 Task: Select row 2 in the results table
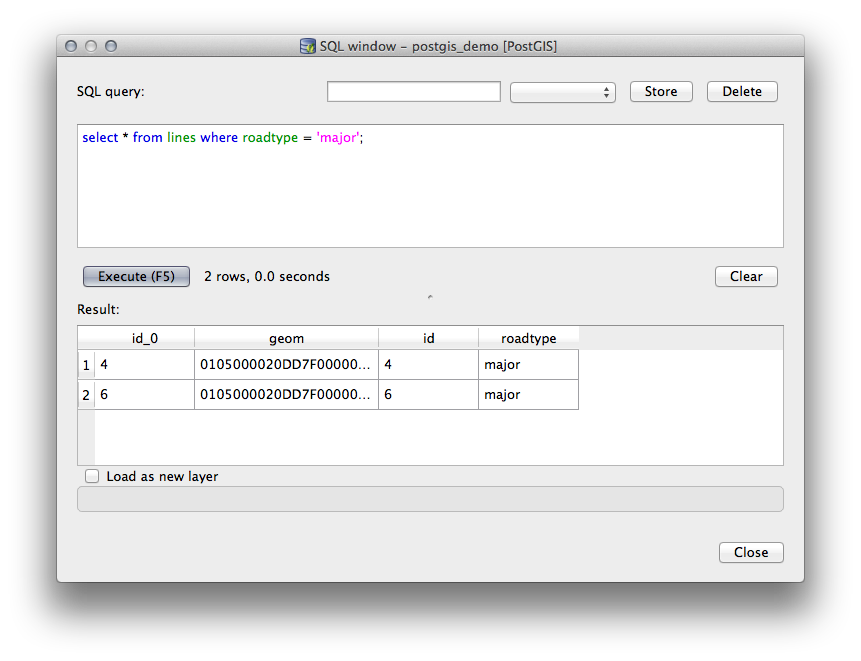click(x=86, y=394)
